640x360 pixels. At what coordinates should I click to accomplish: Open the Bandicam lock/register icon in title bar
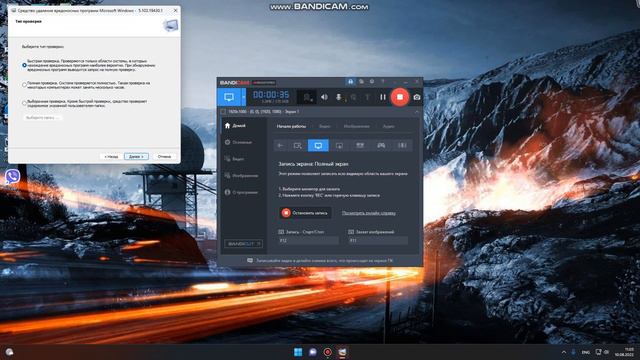pos(350,82)
